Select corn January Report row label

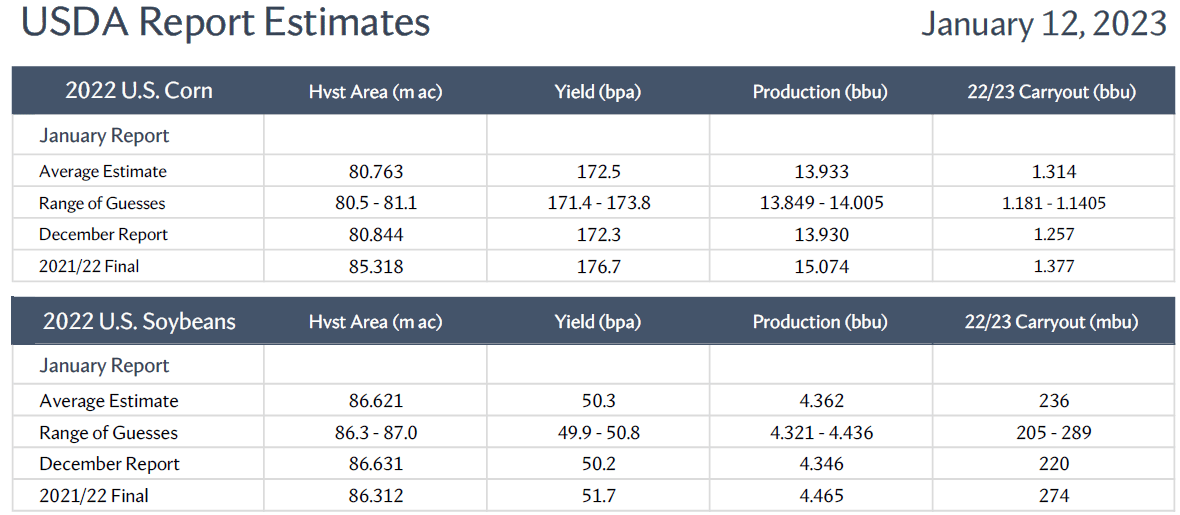coord(104,136)
